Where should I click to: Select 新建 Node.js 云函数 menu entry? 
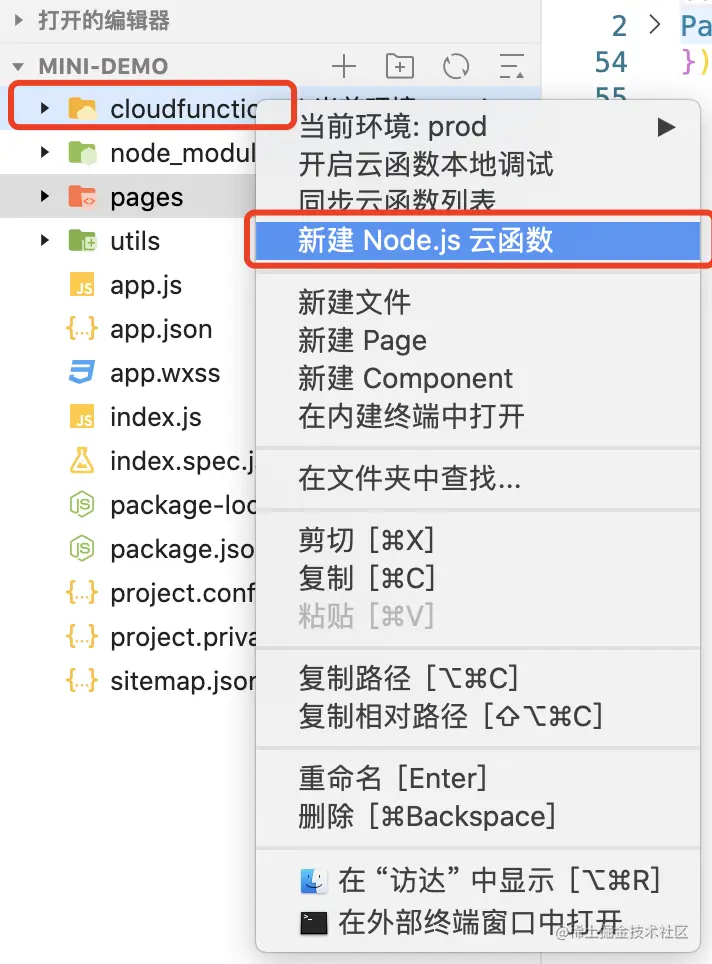pos(425,240)
